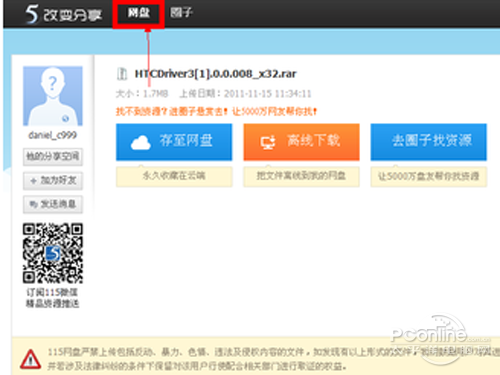Image resolution: width=500 pixels, height=375 pixels.
Task: Click the 让5000万盘友帮你找资源 hint text
Action: pyautogui.click(x=429, y=176)
